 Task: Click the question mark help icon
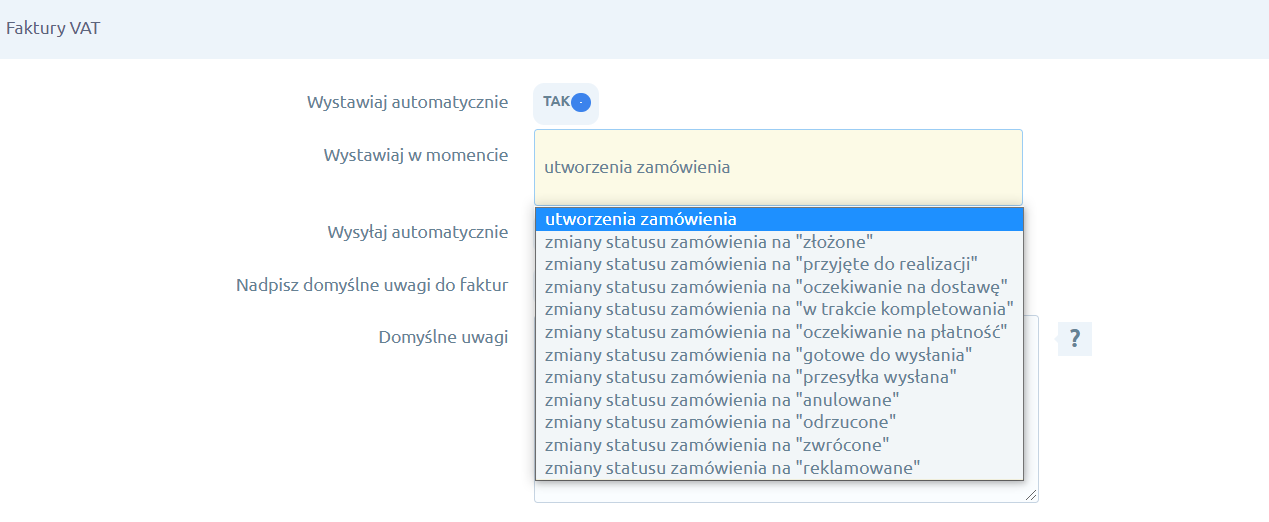click(x=1074, y=339)
